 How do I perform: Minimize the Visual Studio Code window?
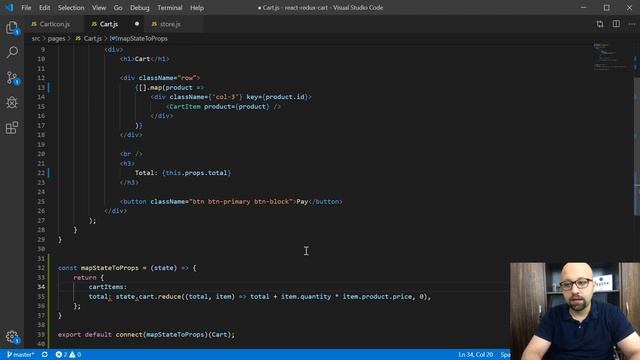pyautogui.click(x=583, y=7)
